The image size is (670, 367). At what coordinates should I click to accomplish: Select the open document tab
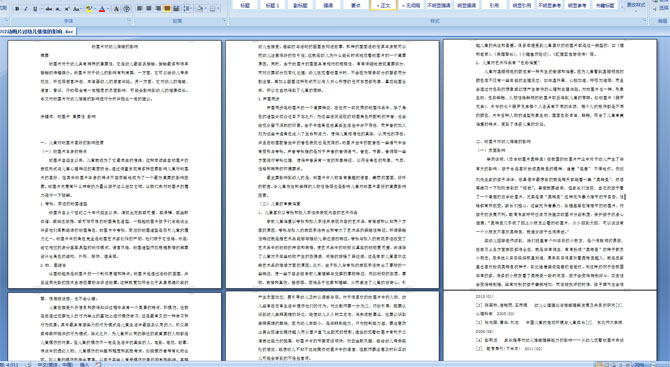pyautogui.click(x=38, y=31)
